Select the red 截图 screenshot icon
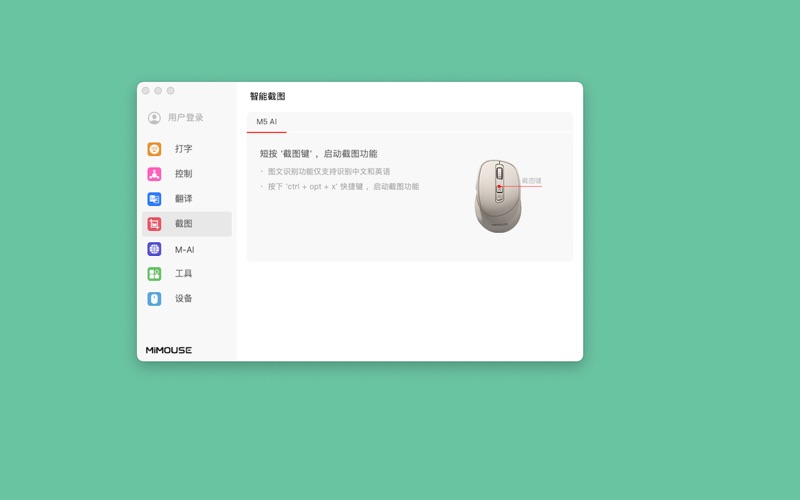800x500 pixels. 154,224
